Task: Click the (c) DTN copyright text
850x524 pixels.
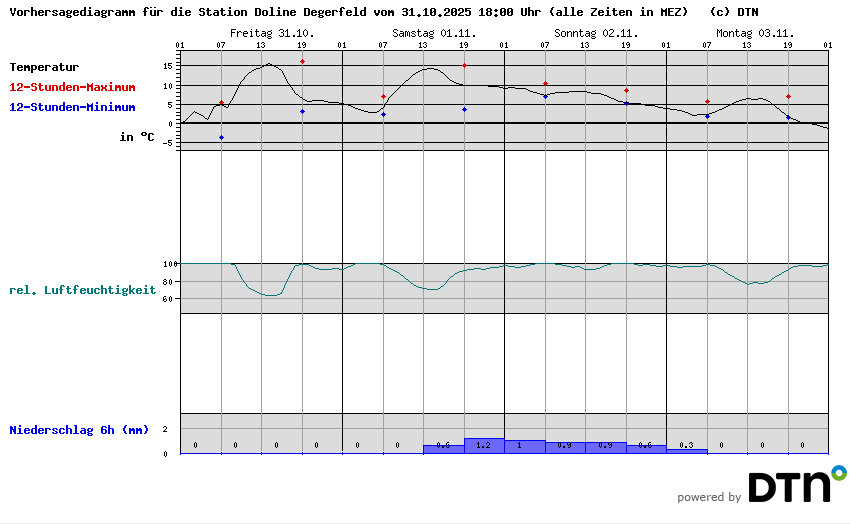Action: (x=733, y=12)
